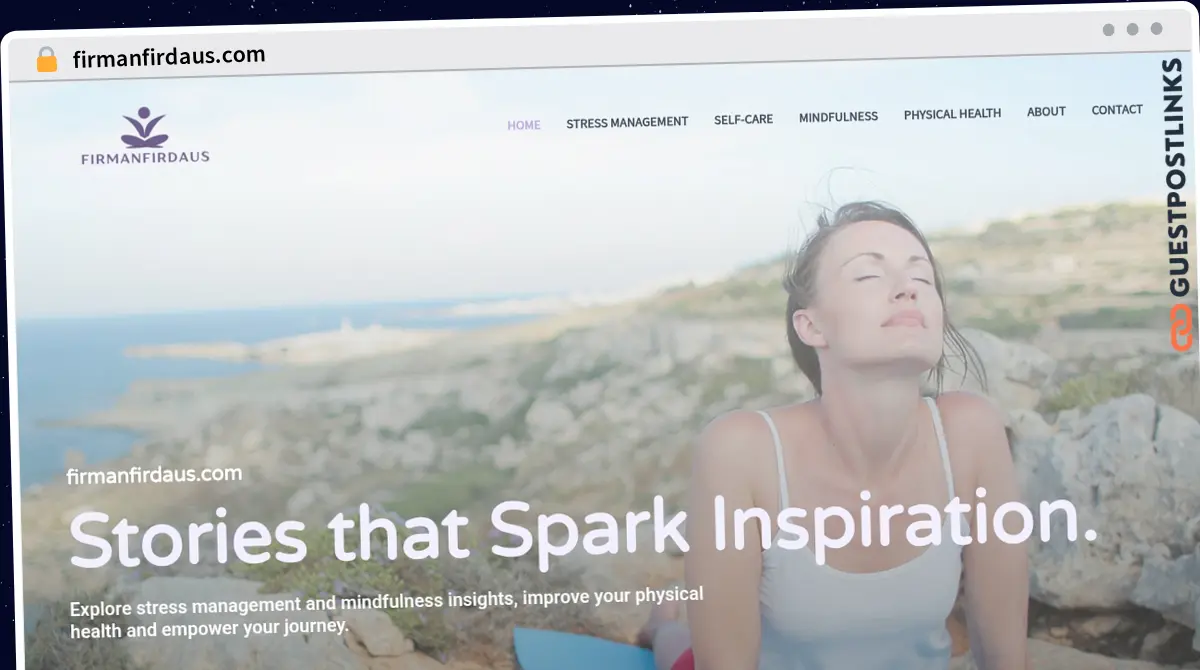Viewport: 1200px width, 670px height.
Task: Click the FIRMANFIRDAUS logo text
Action: tap(145, 157)
